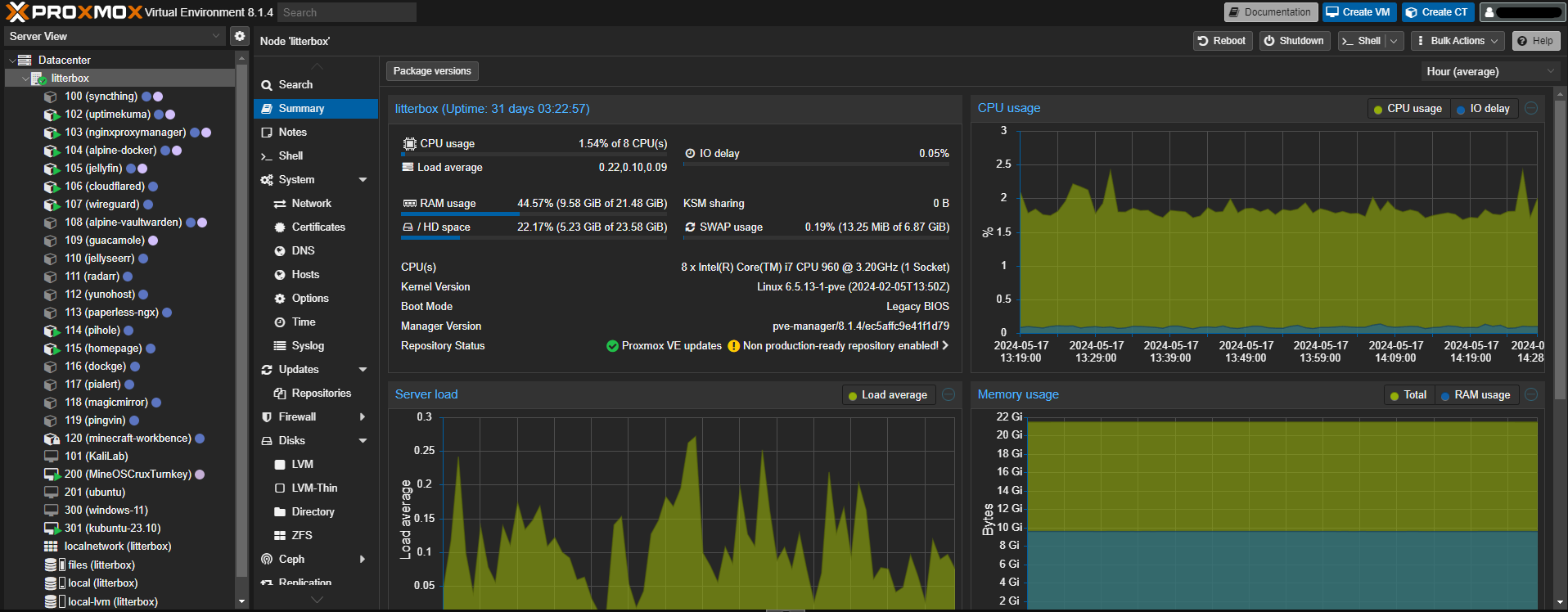Click the storage icon for local-lvm (litterbox)
1568x612 pixels.
pos(51,602)
